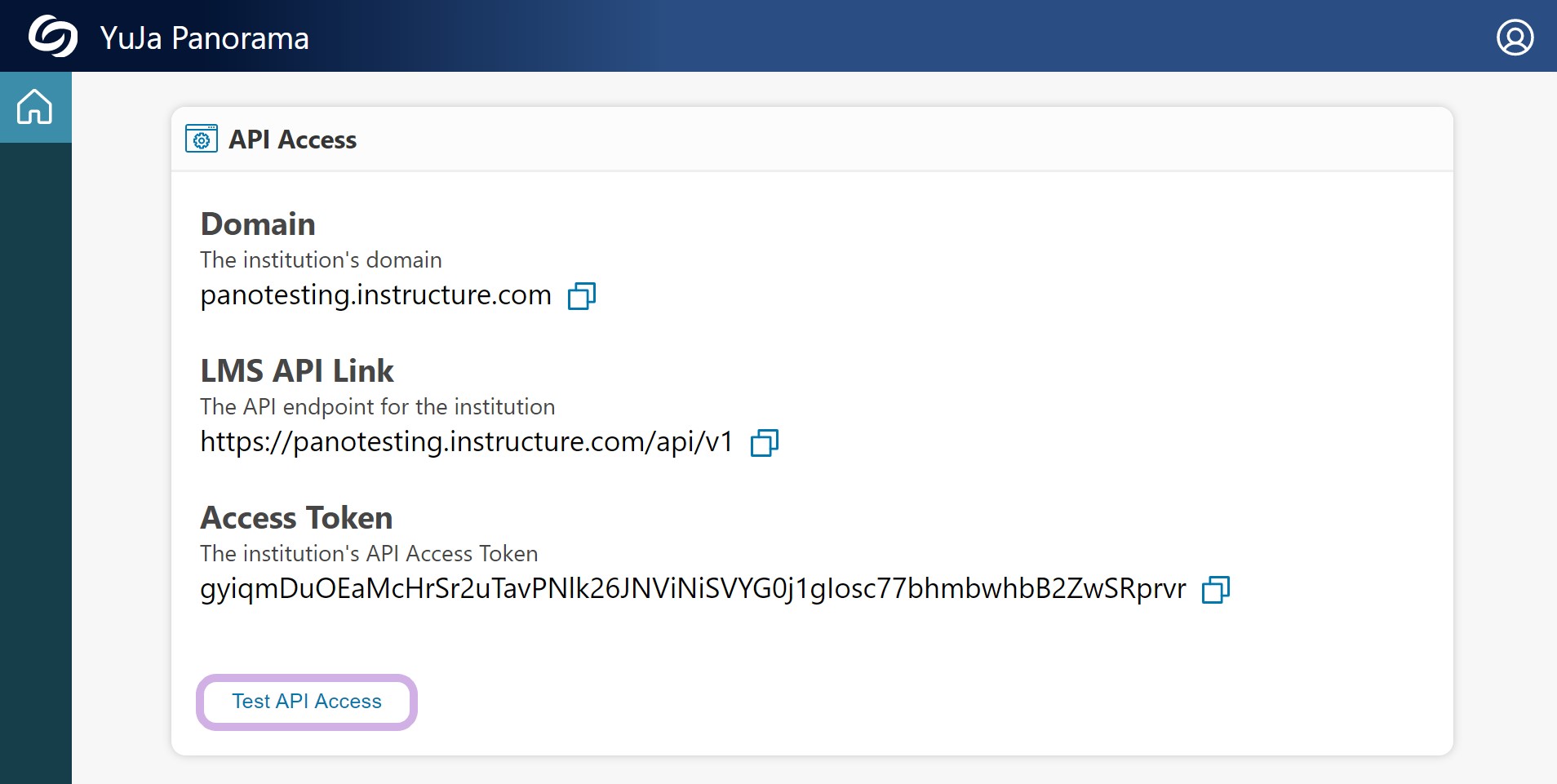Copy the LMS API Link value
The width and height of the screenshot is (1557, 784).
(x=765, y=442)
